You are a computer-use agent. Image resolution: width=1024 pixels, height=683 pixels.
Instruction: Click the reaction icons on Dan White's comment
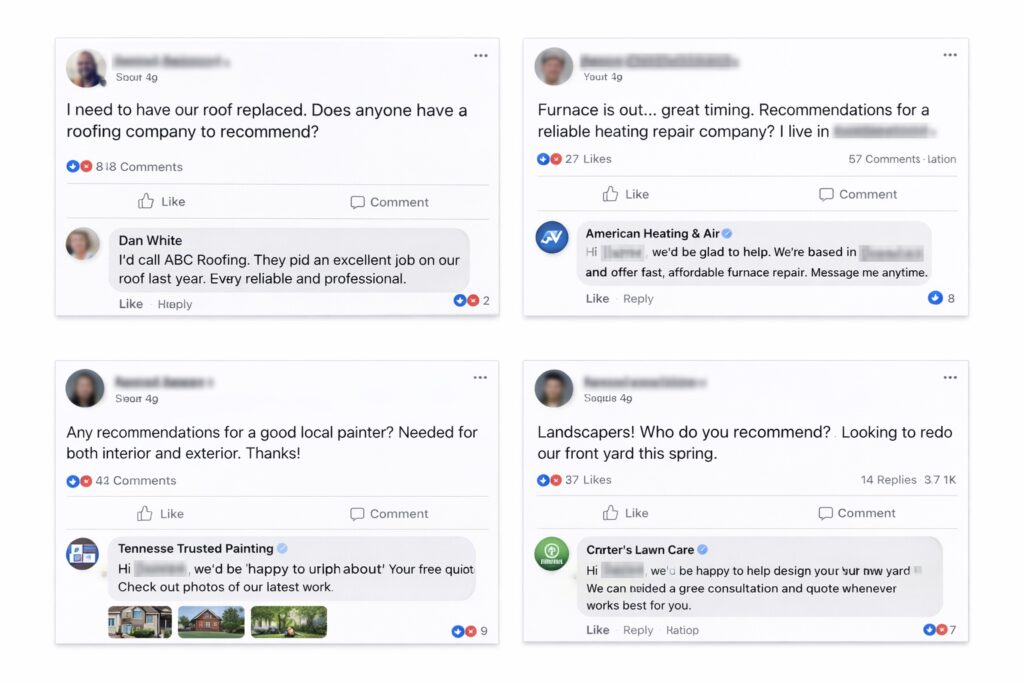(465, 300)
